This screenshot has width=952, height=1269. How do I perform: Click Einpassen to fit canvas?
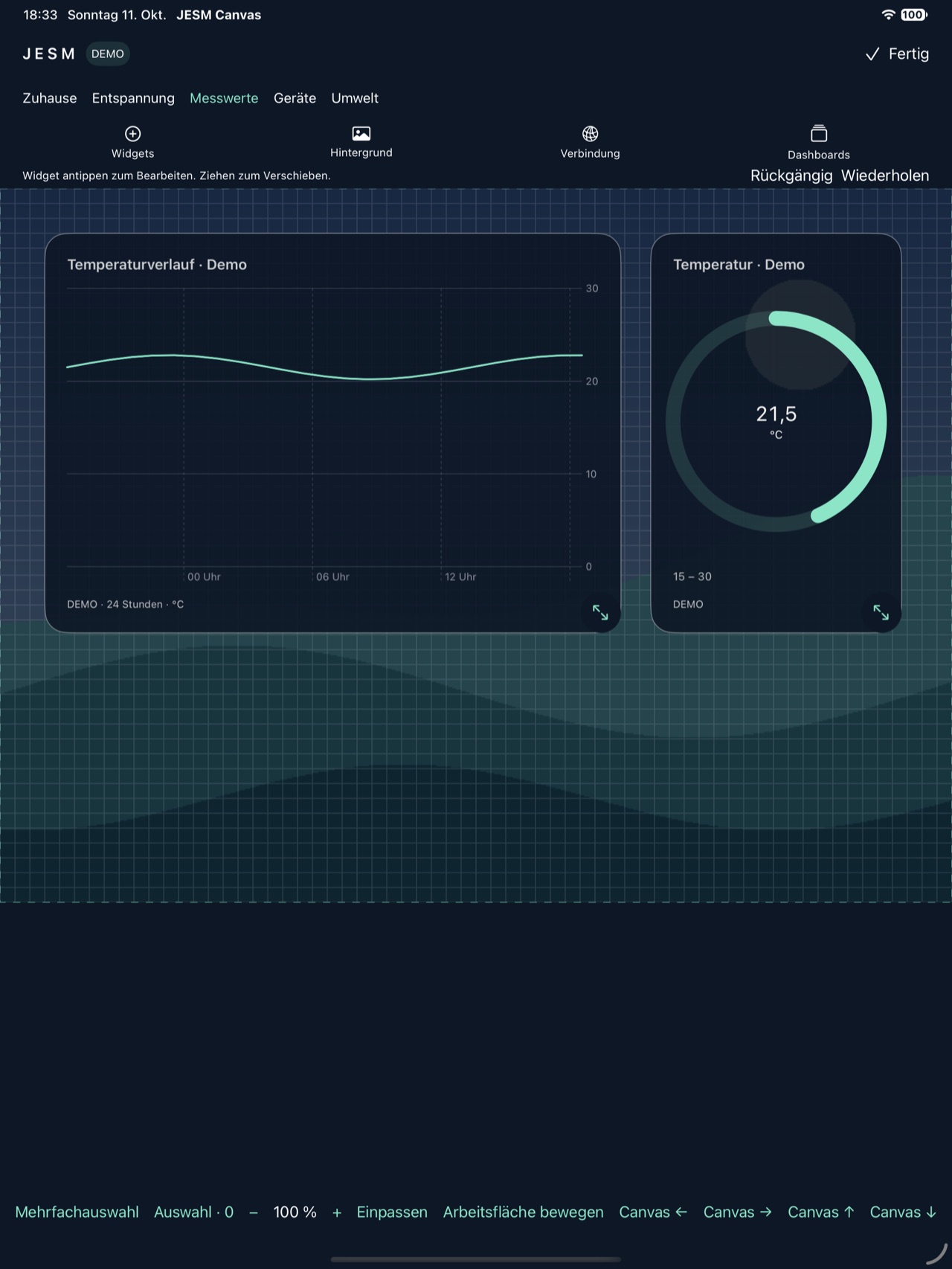pyautogui.click(x=392, y=1212)
